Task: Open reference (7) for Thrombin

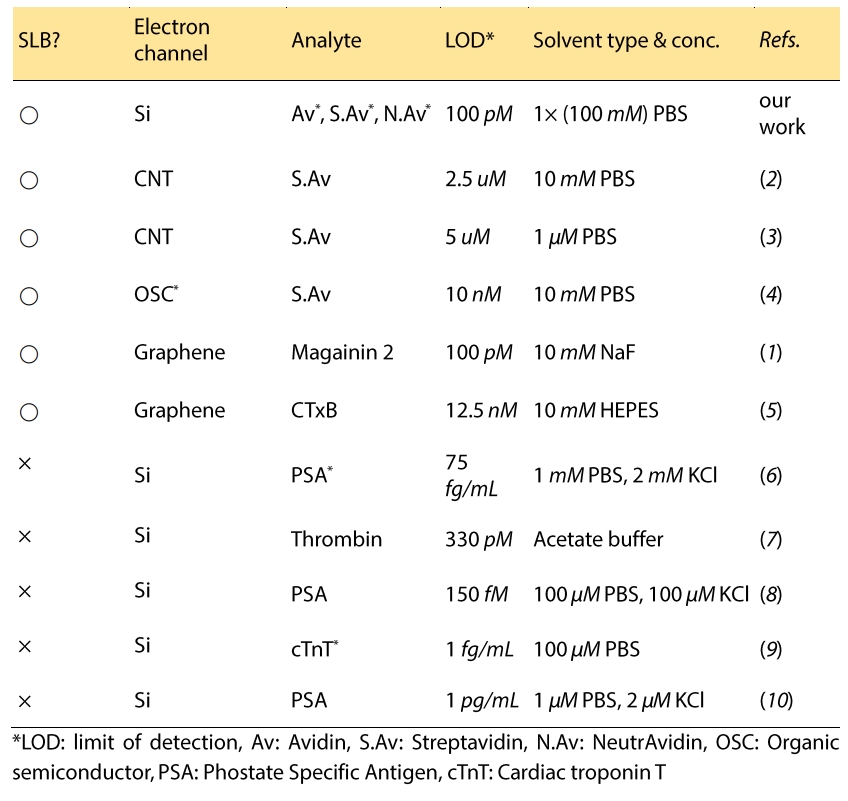Action: (x=770, y=540)
